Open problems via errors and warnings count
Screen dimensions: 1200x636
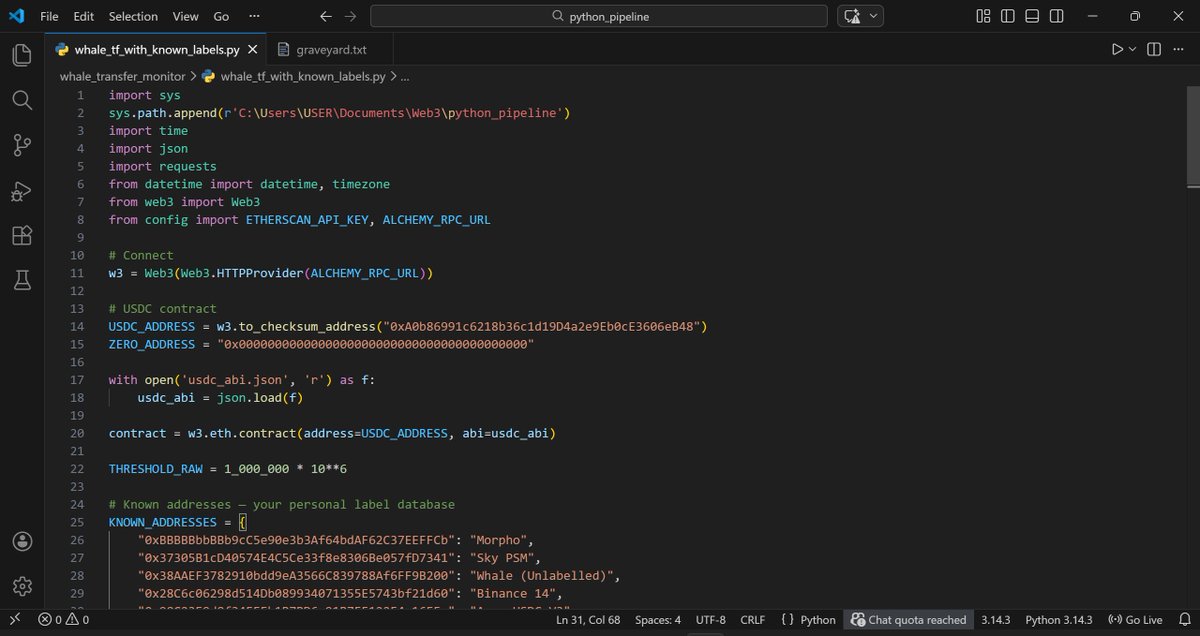point(65,620)
